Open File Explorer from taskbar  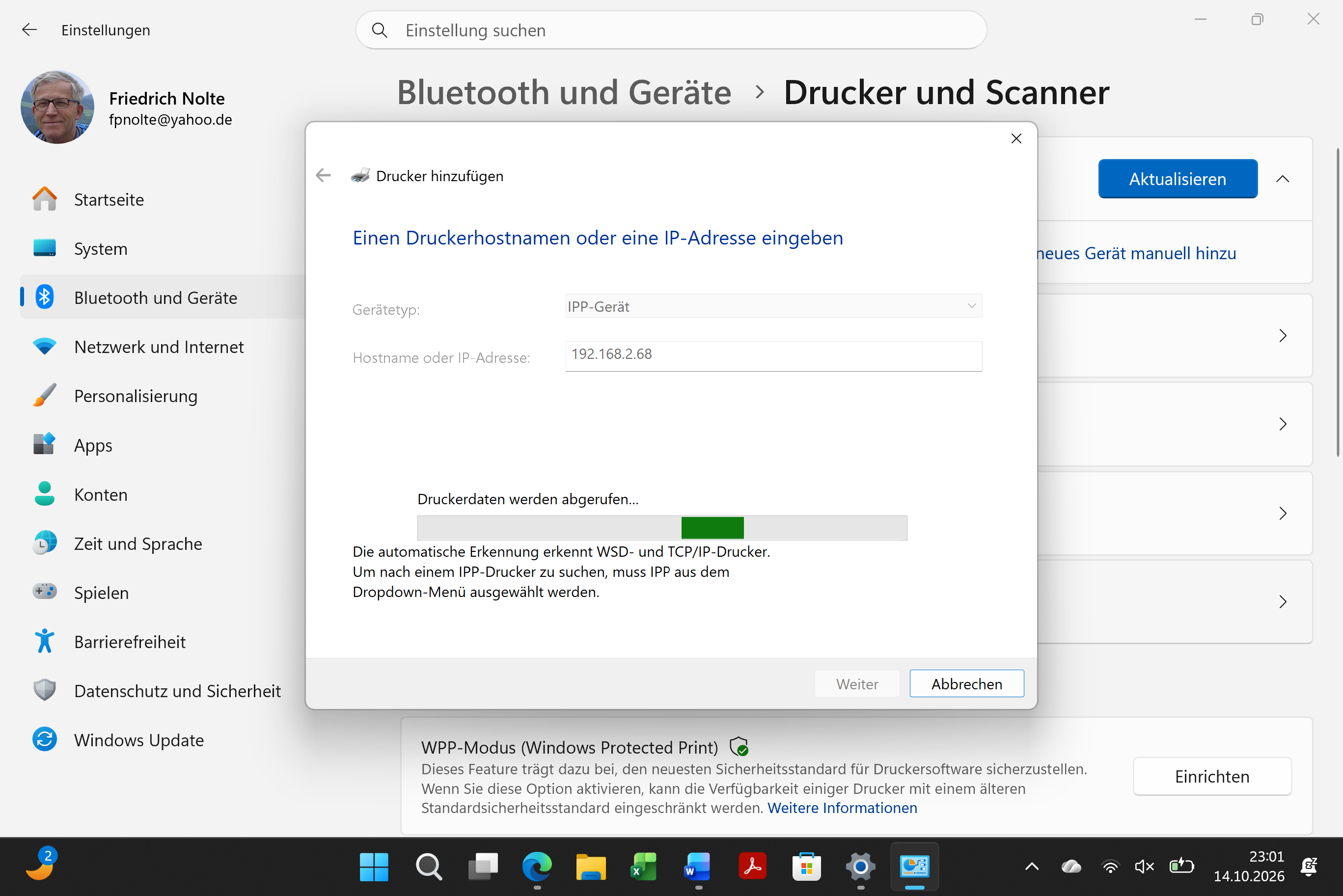point(590,867)
